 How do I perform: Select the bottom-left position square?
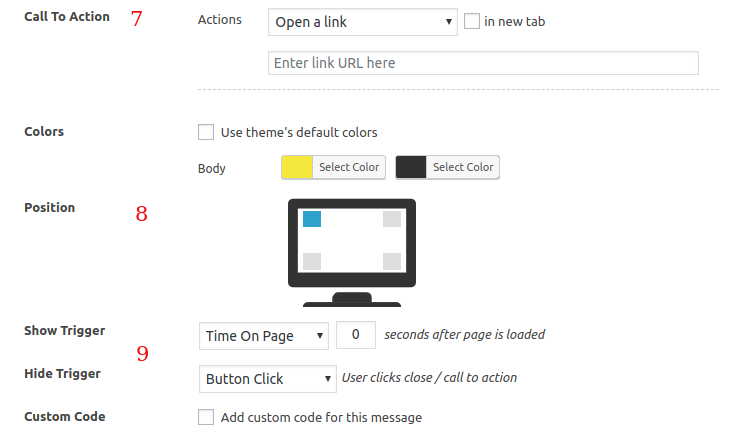312,261
